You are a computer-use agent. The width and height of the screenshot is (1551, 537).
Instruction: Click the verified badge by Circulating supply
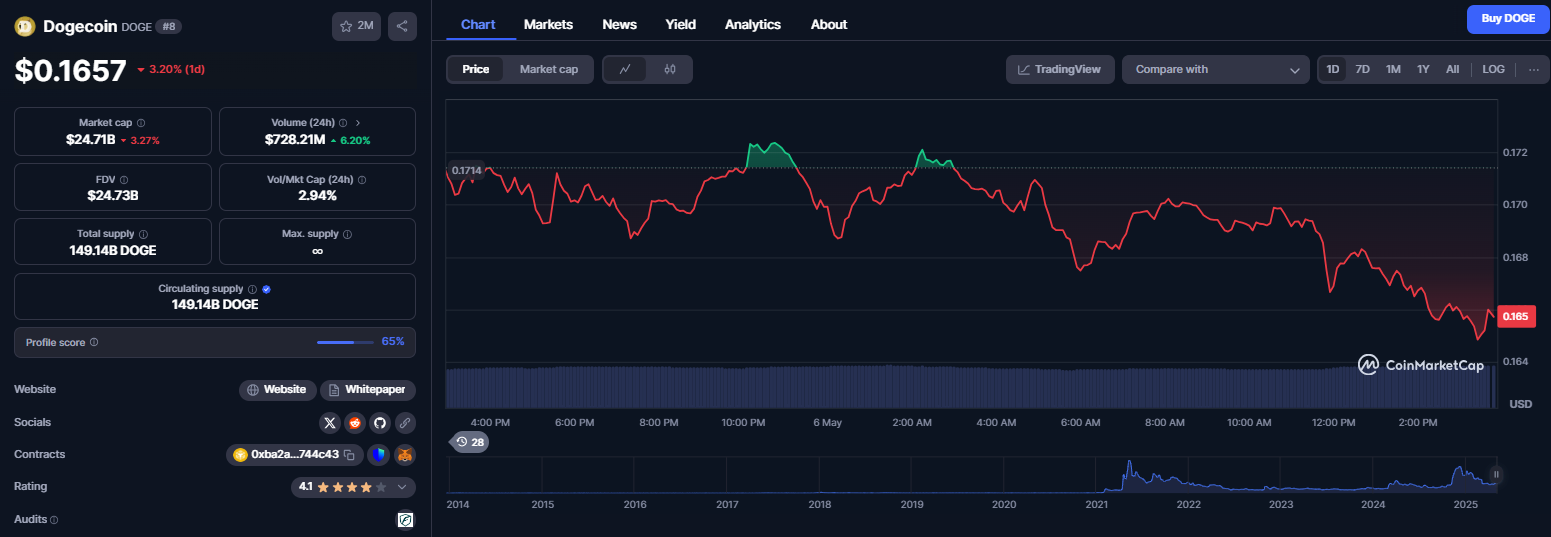click(x=266, y=289)
